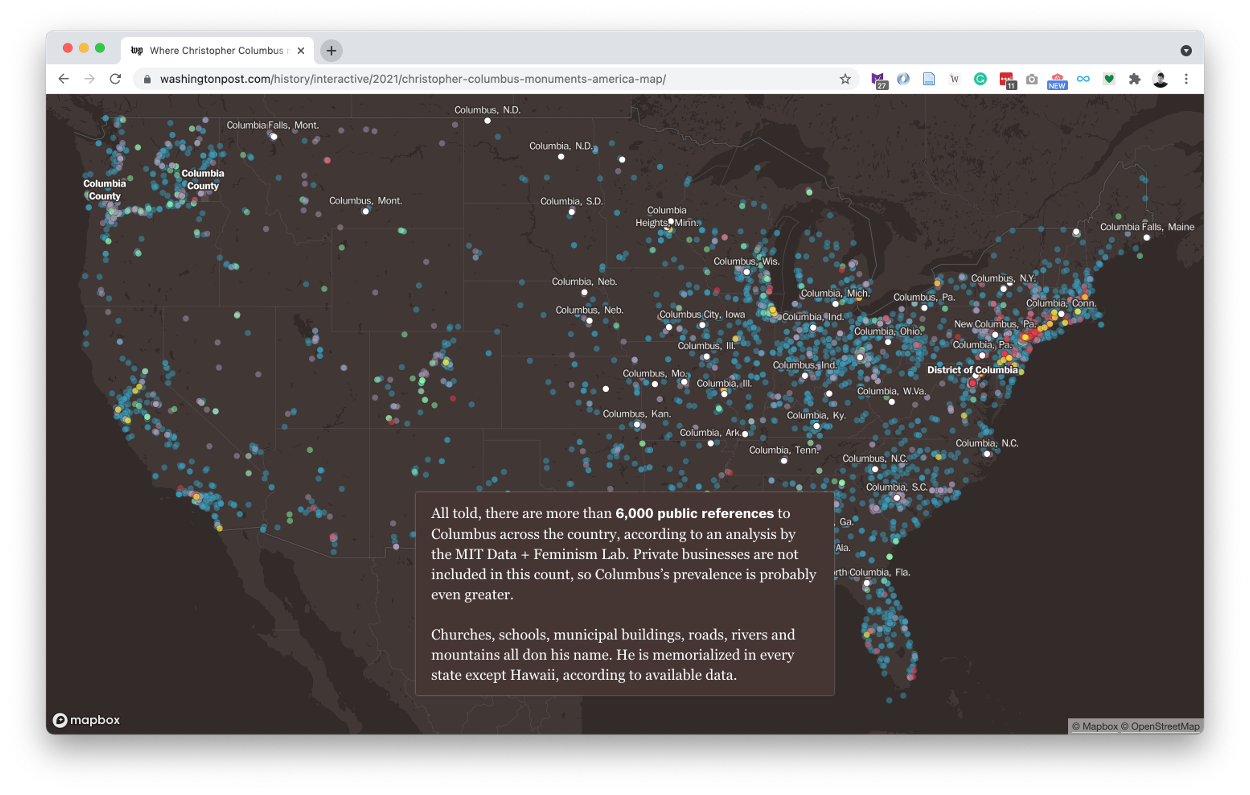View site info via the lock icon

[147, 79]
